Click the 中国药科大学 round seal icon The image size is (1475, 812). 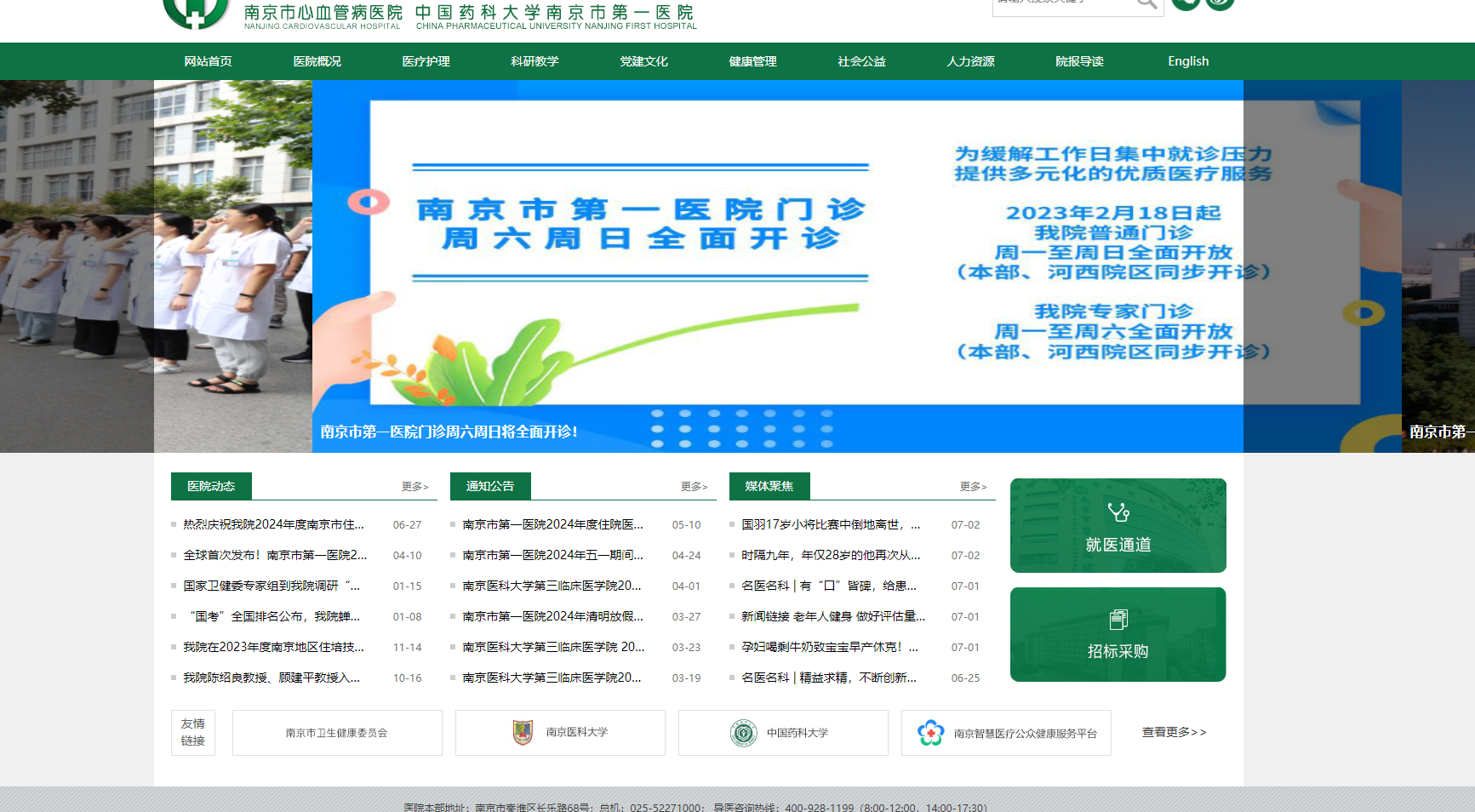tap(744, 733)
